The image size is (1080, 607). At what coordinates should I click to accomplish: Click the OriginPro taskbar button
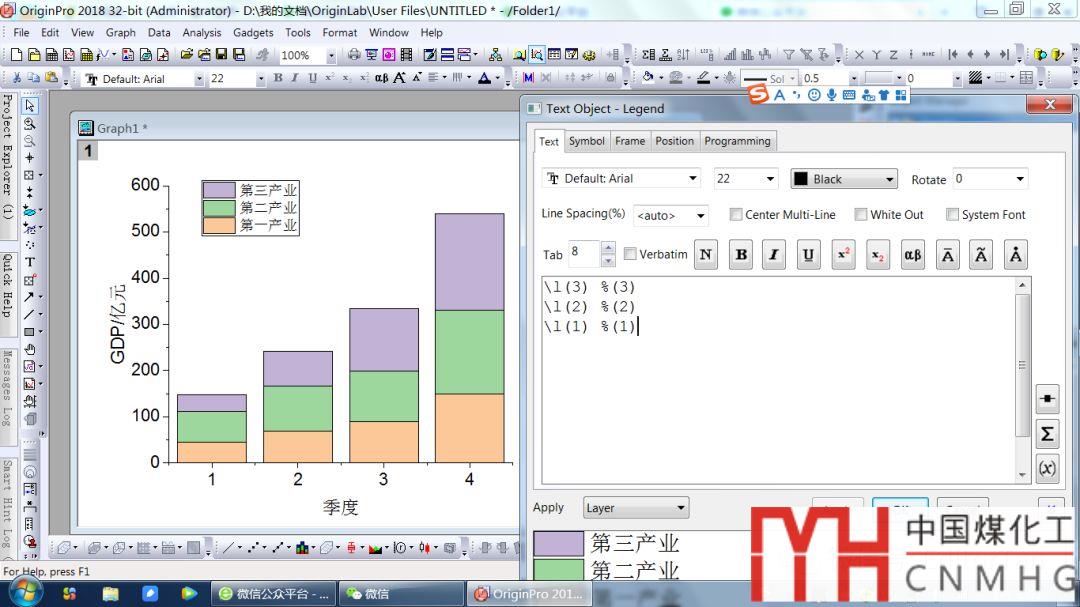528,593
